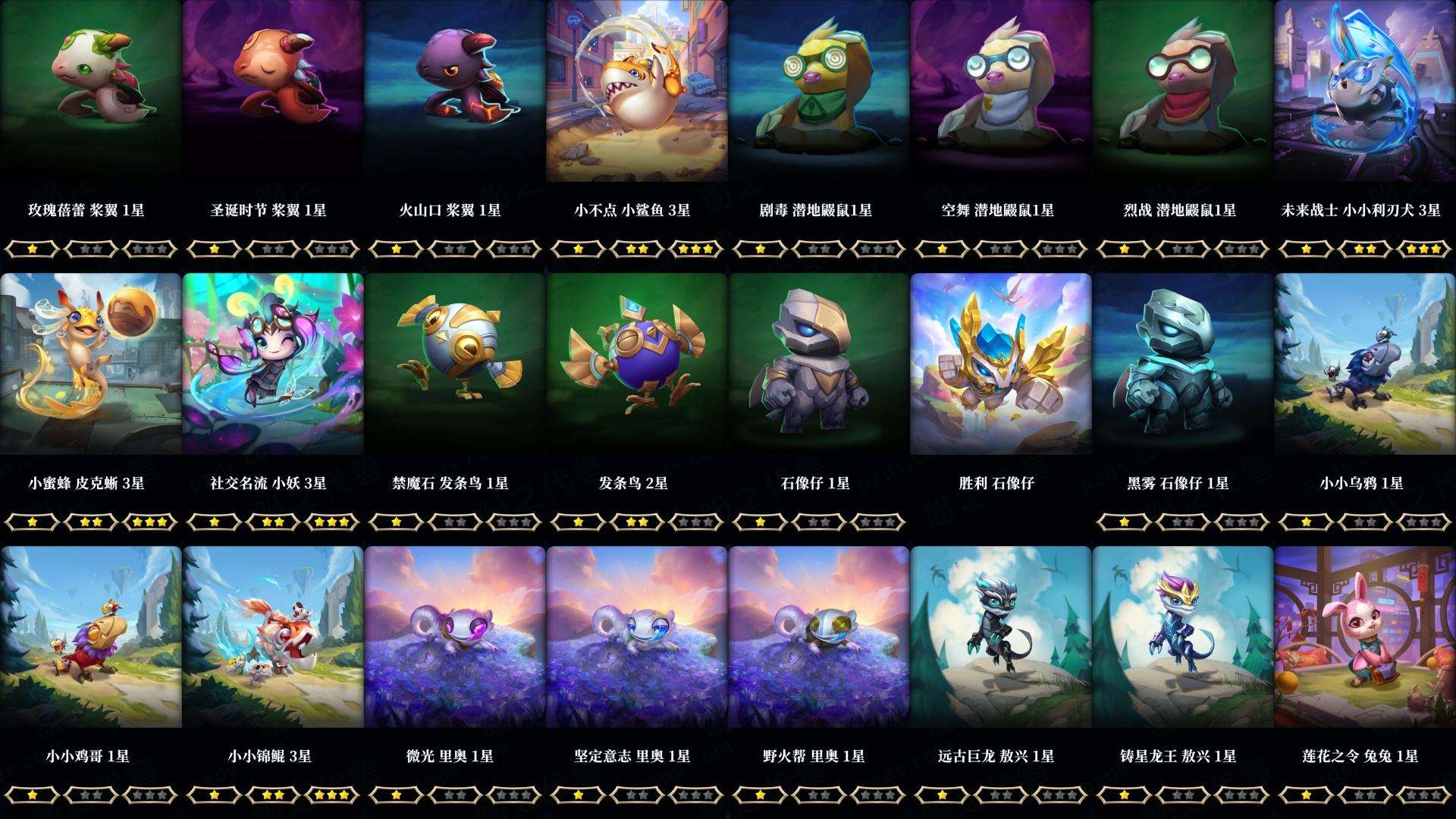Image resolution: width=1456 pixels, height=819 pixels.
Task: Pick three-star badge under 小小锦鲲
Action: pos(332,795)
